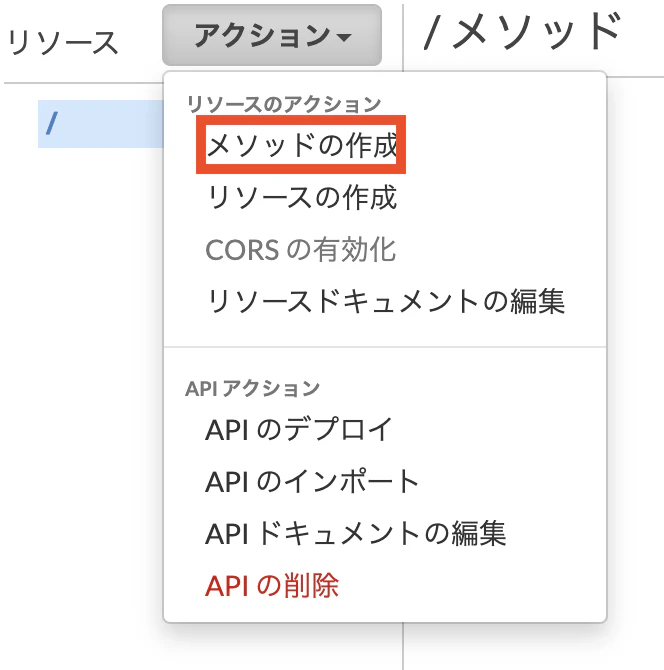This screenshot has width=664, height=670.
Task: Click the / メソッド page title
Action: [522, 32]
